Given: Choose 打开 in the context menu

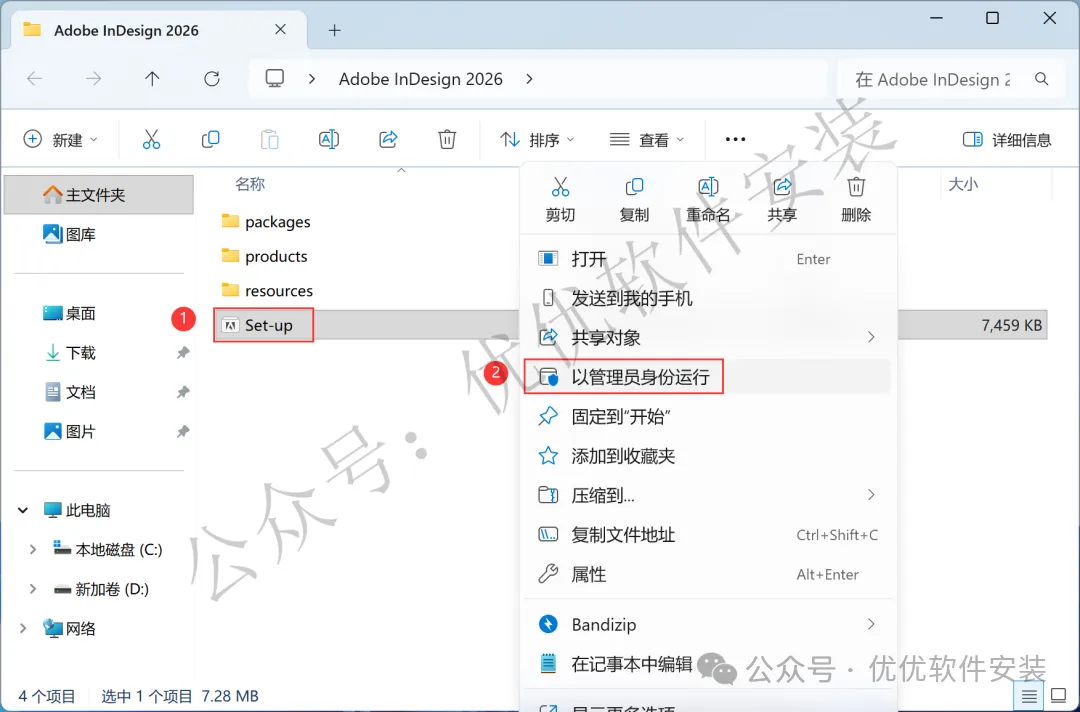Looking at the screenshot, I should (707, 259).
